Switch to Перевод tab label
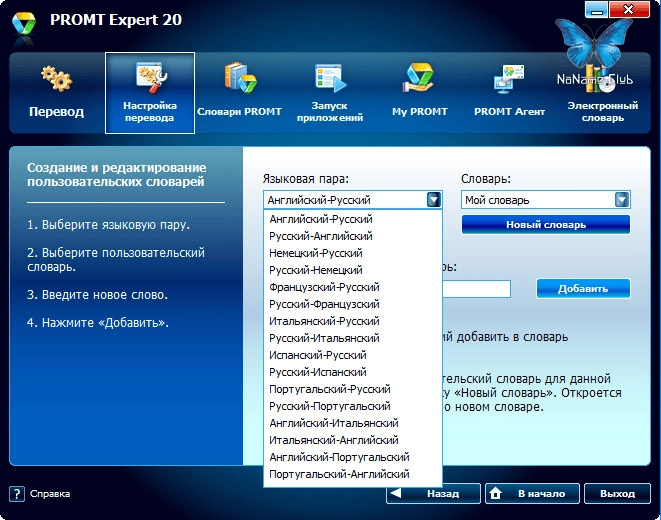This screenshot has height=520, width=661. point(56,112)
